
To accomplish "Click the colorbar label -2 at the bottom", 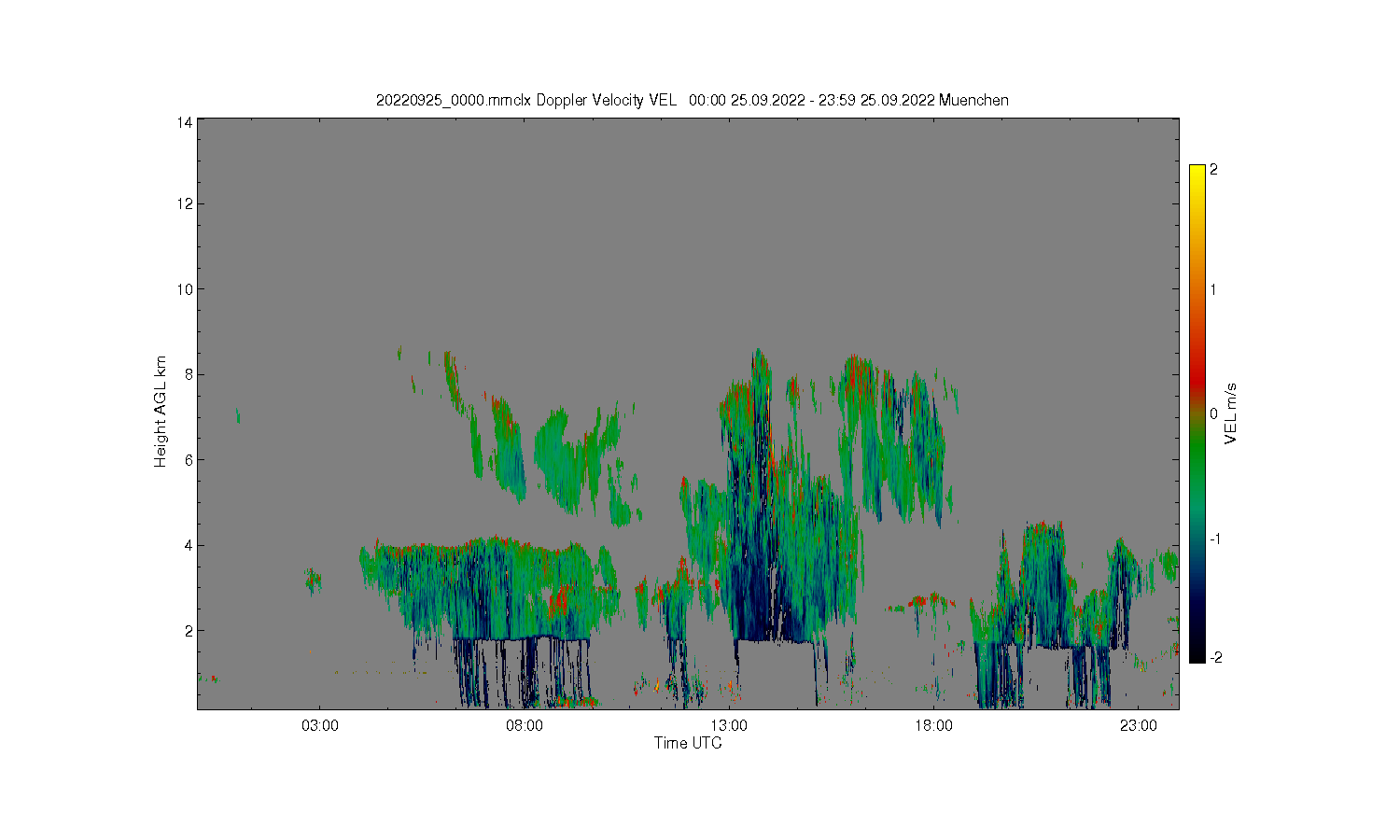I will tap(1215, 658).
